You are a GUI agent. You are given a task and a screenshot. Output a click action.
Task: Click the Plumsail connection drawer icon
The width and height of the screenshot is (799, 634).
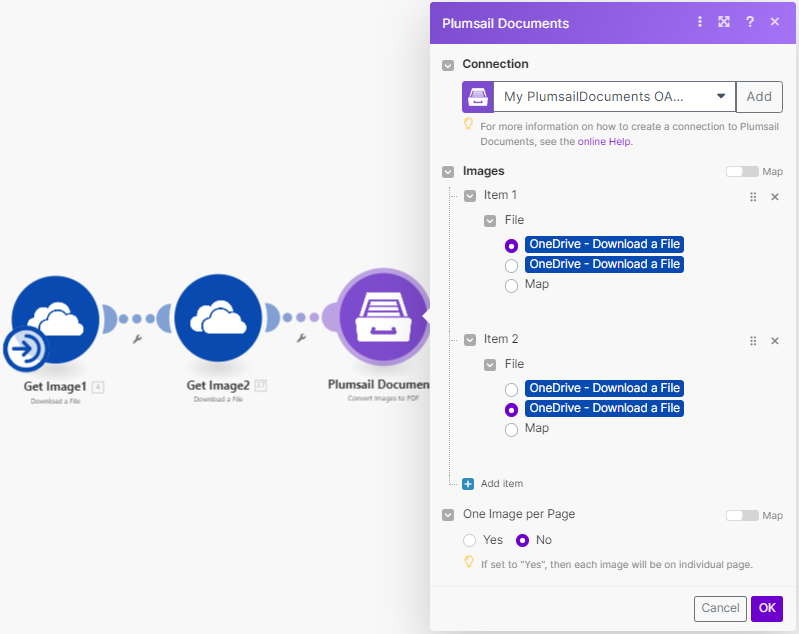(477, 96)
